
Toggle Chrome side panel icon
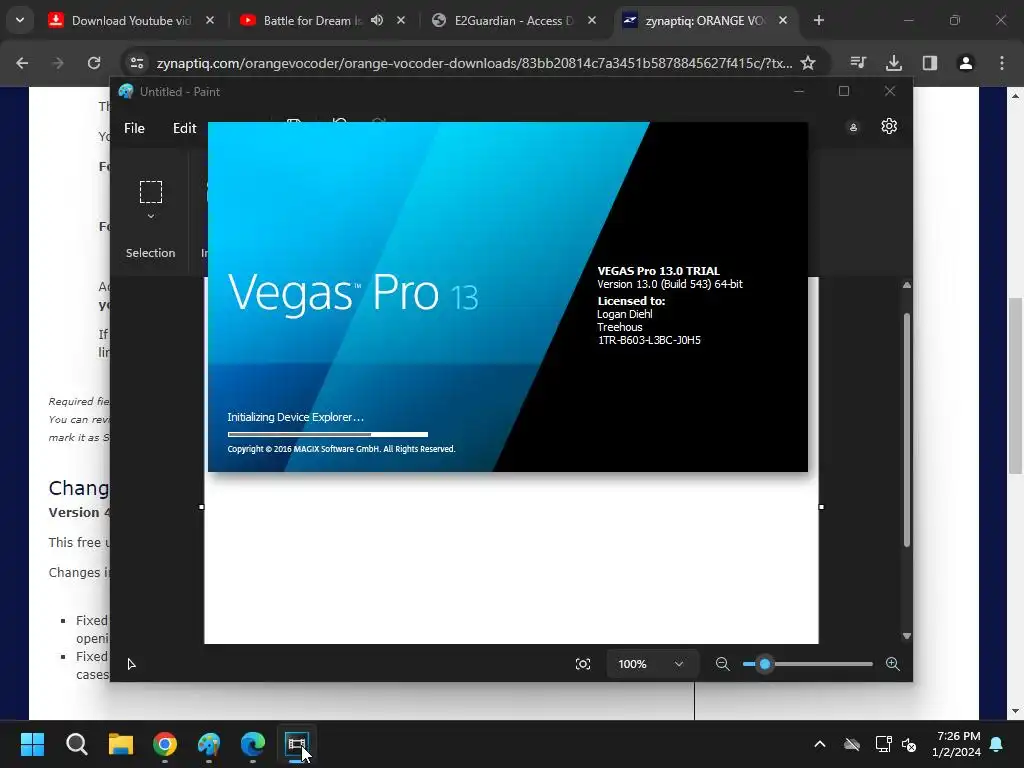(x=929, y=63)
